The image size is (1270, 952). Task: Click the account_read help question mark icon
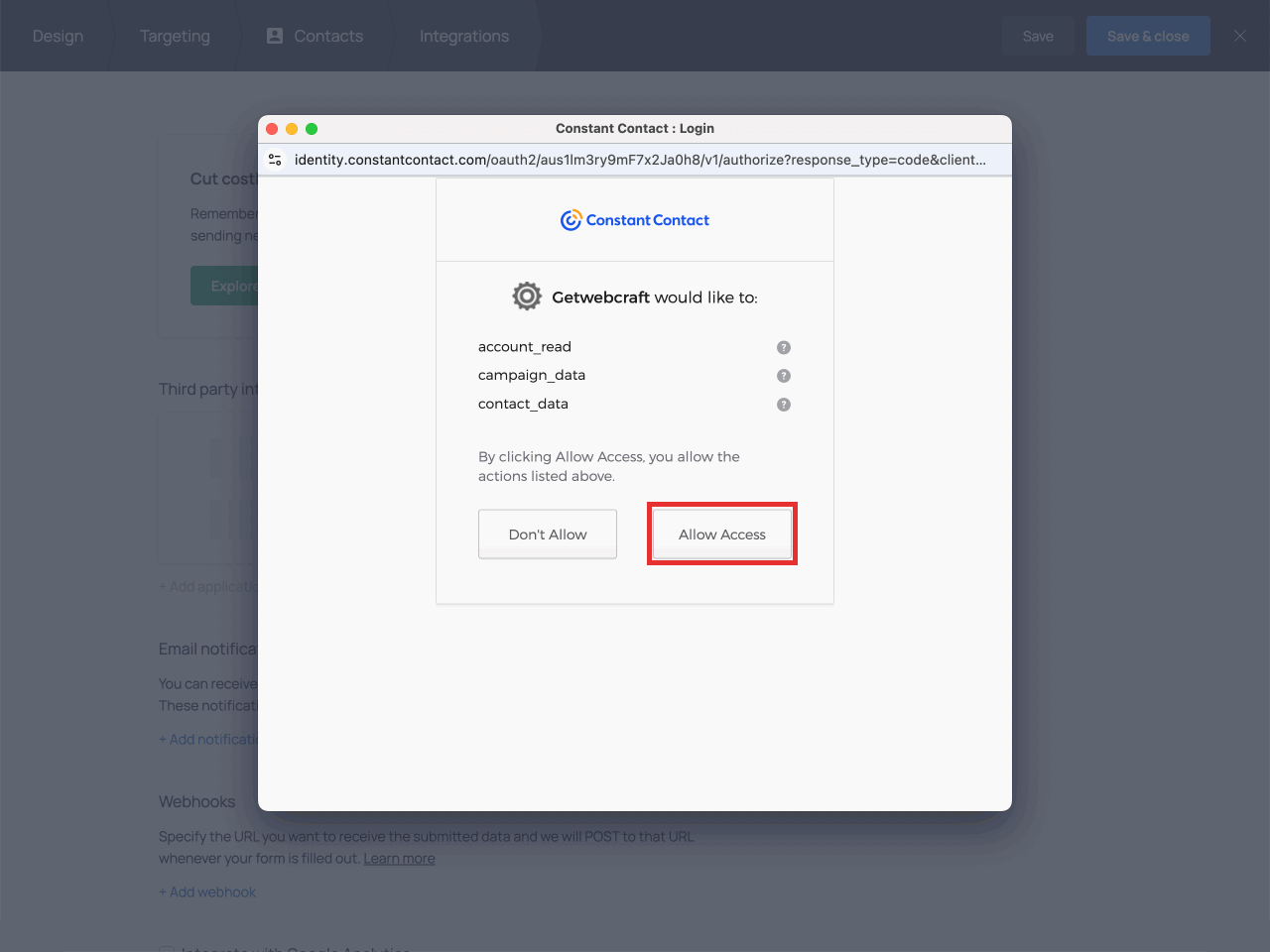point(784,347)
